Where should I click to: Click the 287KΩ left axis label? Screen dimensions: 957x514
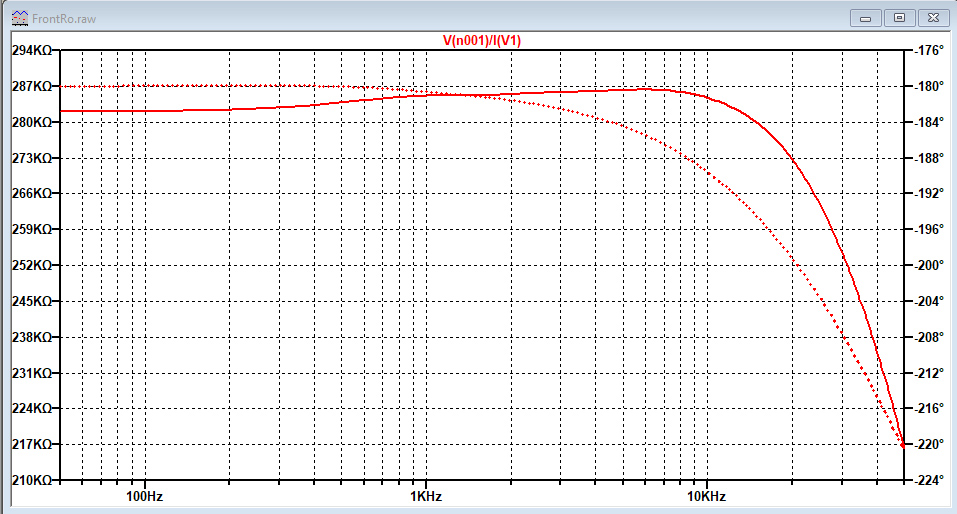32,87
